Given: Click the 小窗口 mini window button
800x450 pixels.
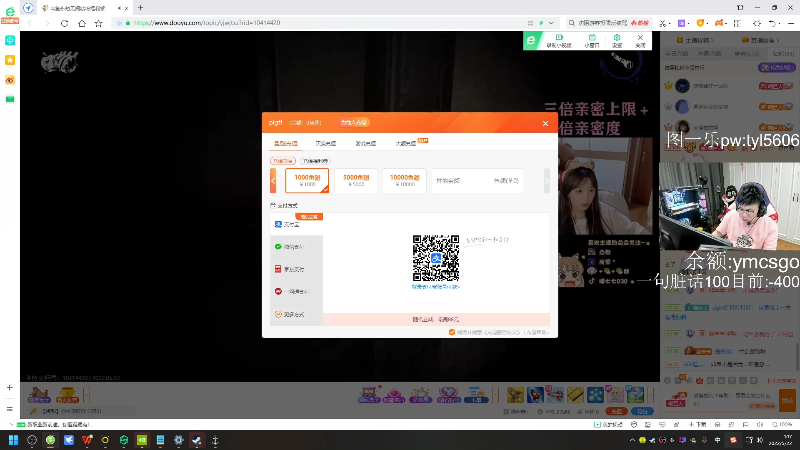Looking at the screenshot, I should [x=592, y=41].
